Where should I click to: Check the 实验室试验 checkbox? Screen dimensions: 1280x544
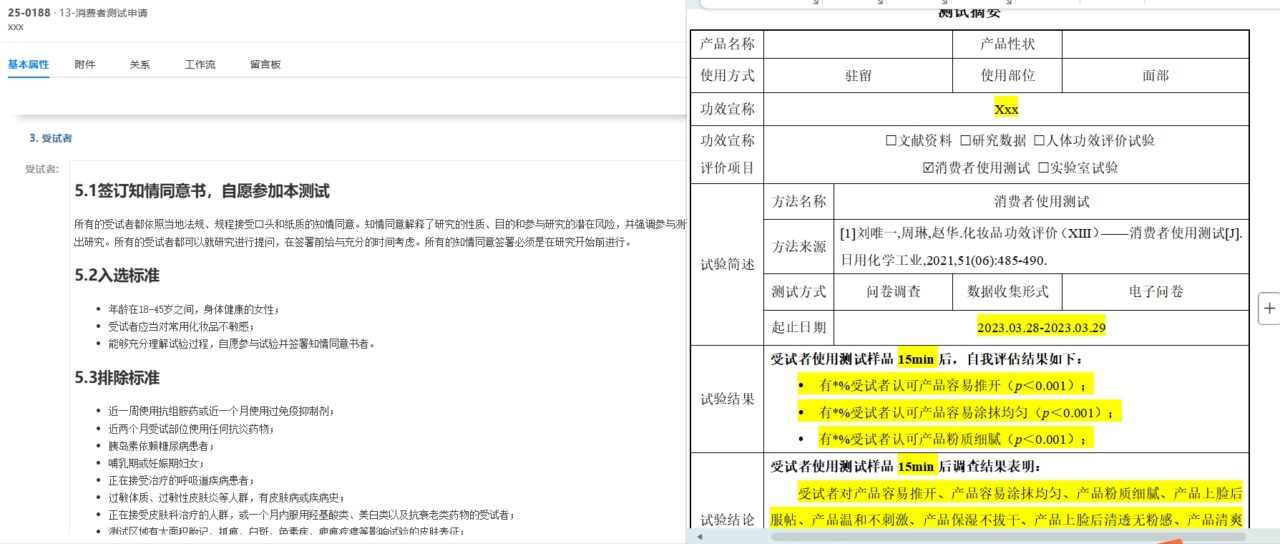[1043, 168]
